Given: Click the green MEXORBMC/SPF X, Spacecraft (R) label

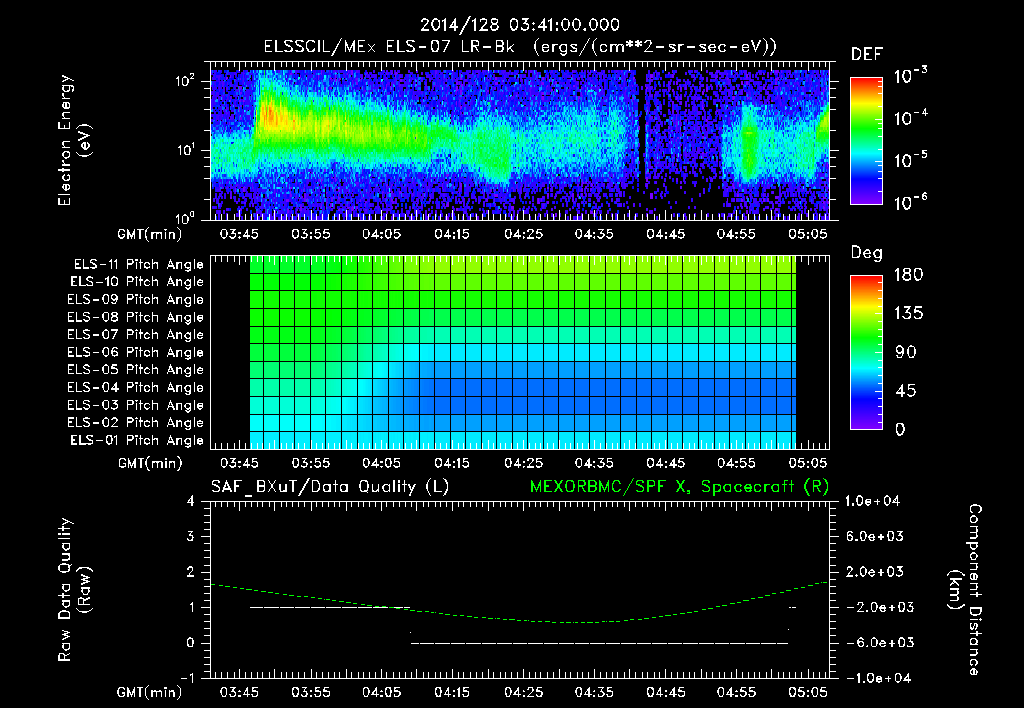Looking at the screenshot, I should pyautogui.click(x=679, y=487).
